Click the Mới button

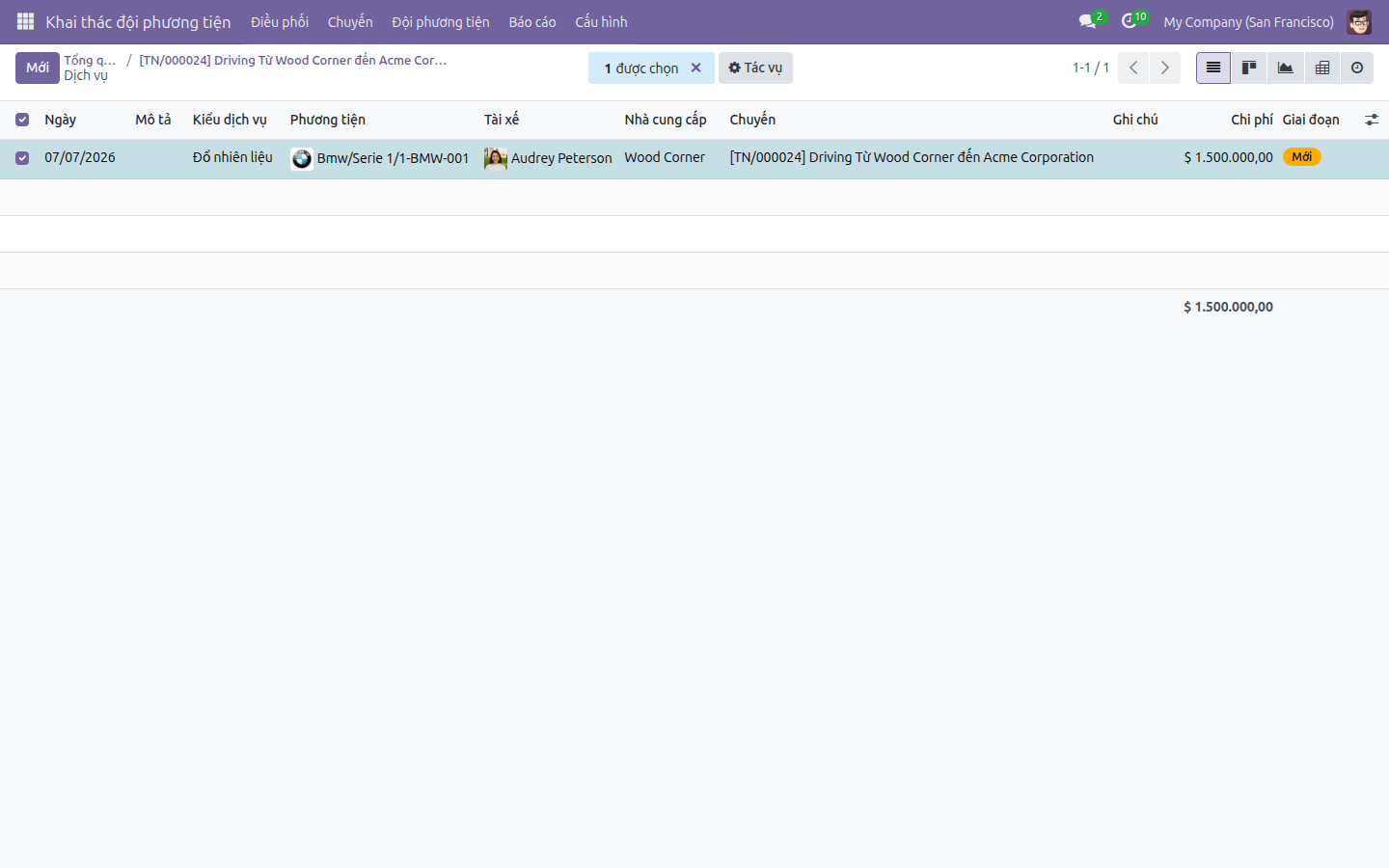tap(38, 68)
